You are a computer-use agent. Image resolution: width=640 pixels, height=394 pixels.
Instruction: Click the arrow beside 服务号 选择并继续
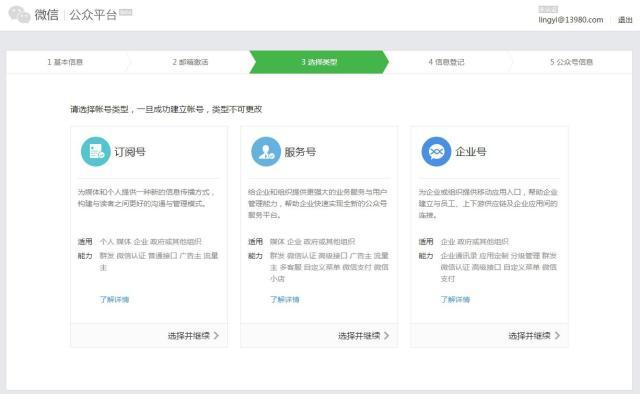click(387, 335)
